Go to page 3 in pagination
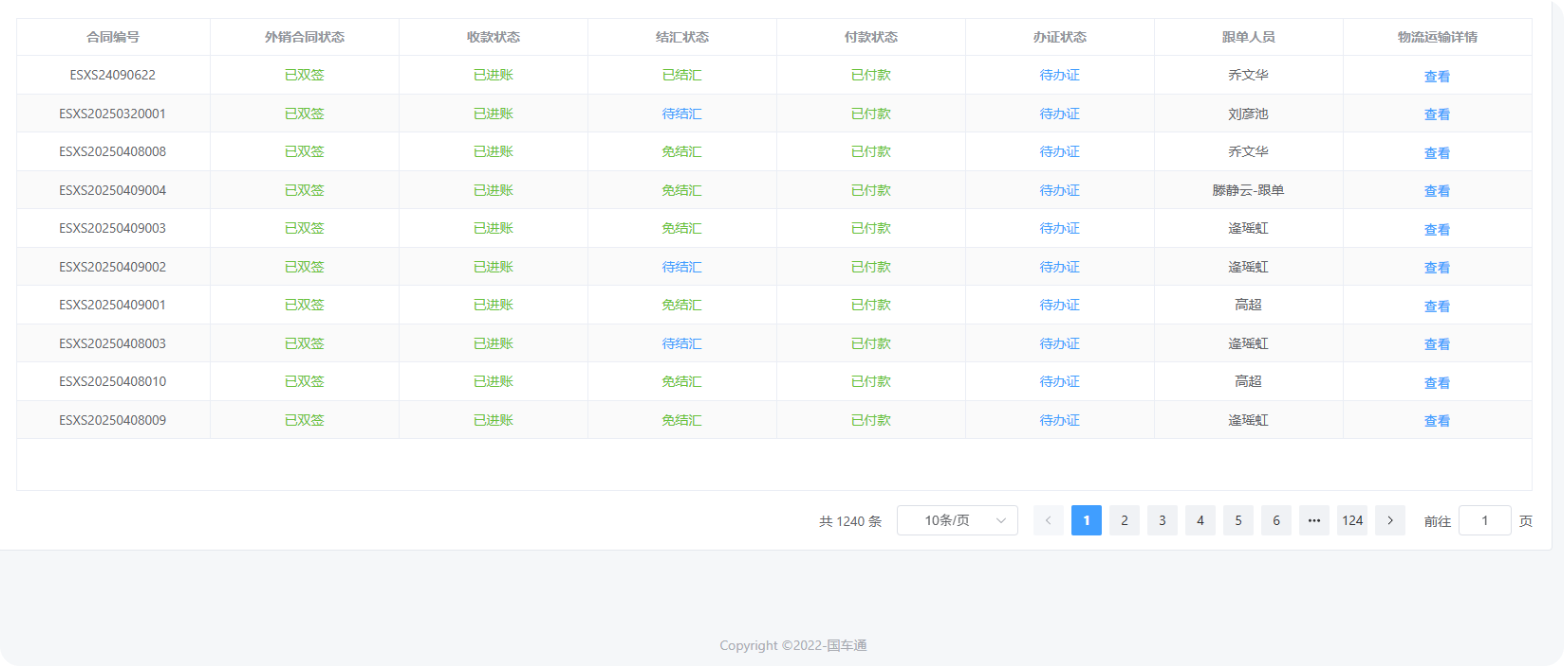 [x=1162, y=520]
